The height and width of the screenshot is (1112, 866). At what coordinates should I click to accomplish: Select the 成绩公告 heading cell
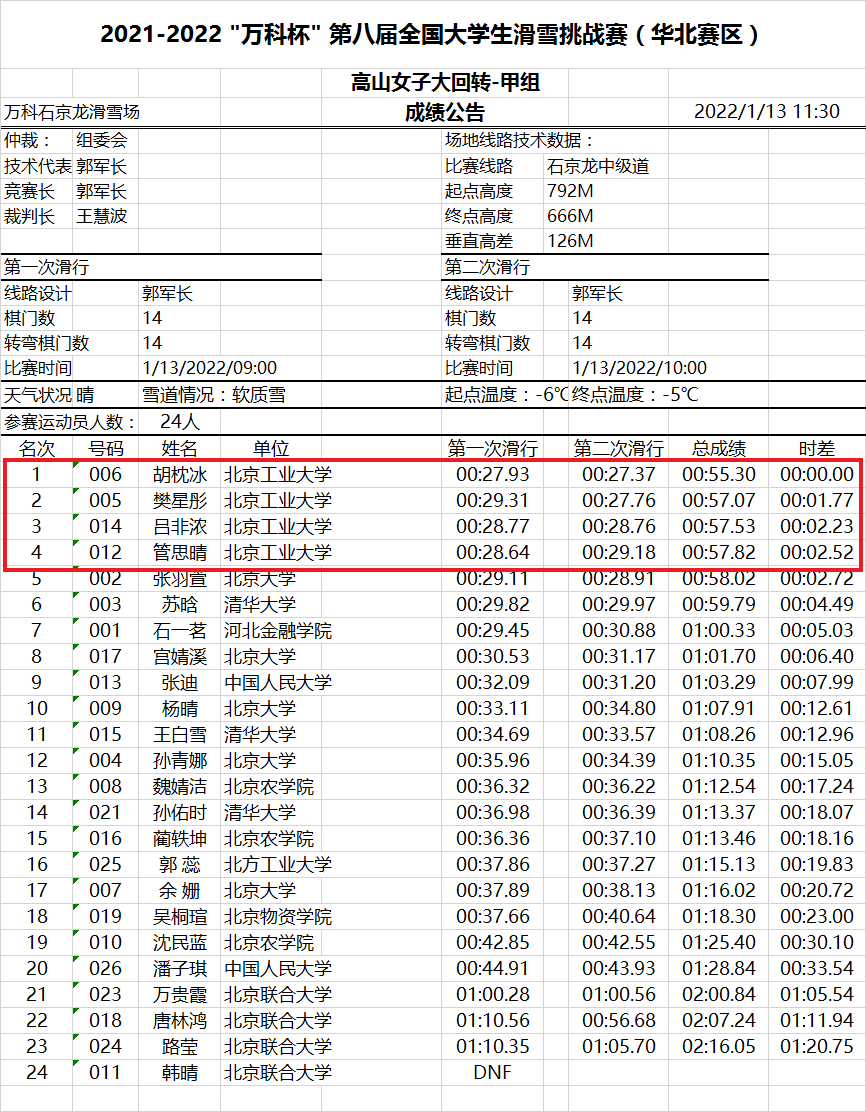pos(445,112)
